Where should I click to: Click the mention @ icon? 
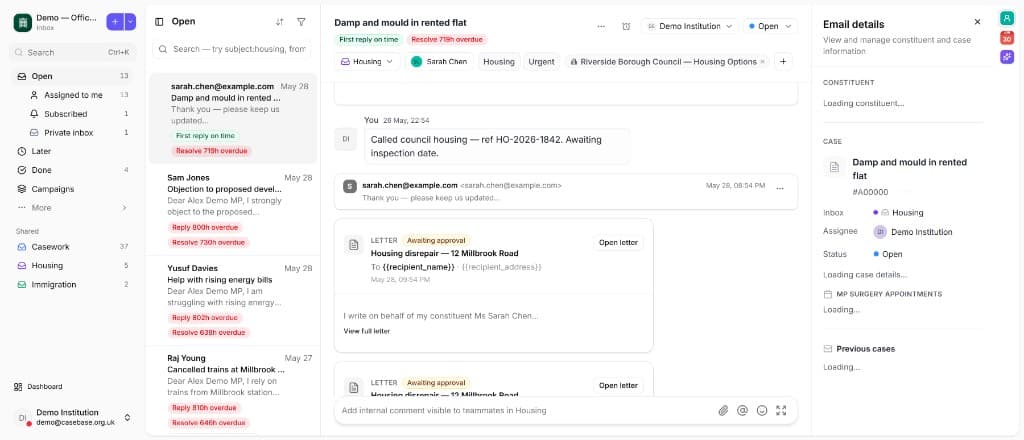tap(742, 411)
